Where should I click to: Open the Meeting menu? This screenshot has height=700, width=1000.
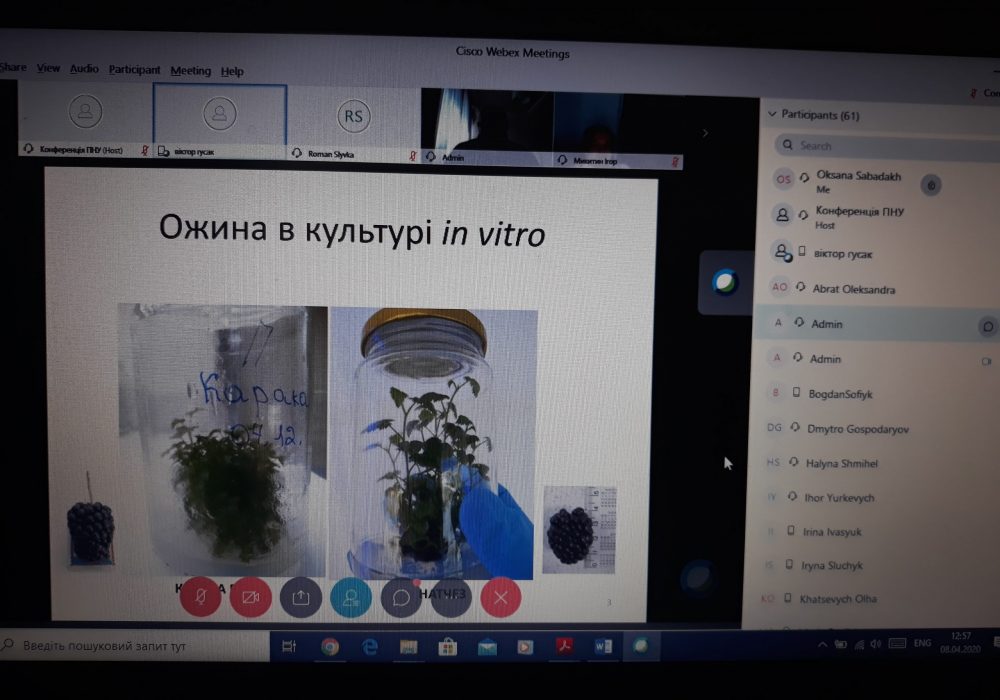pos(190,71)
